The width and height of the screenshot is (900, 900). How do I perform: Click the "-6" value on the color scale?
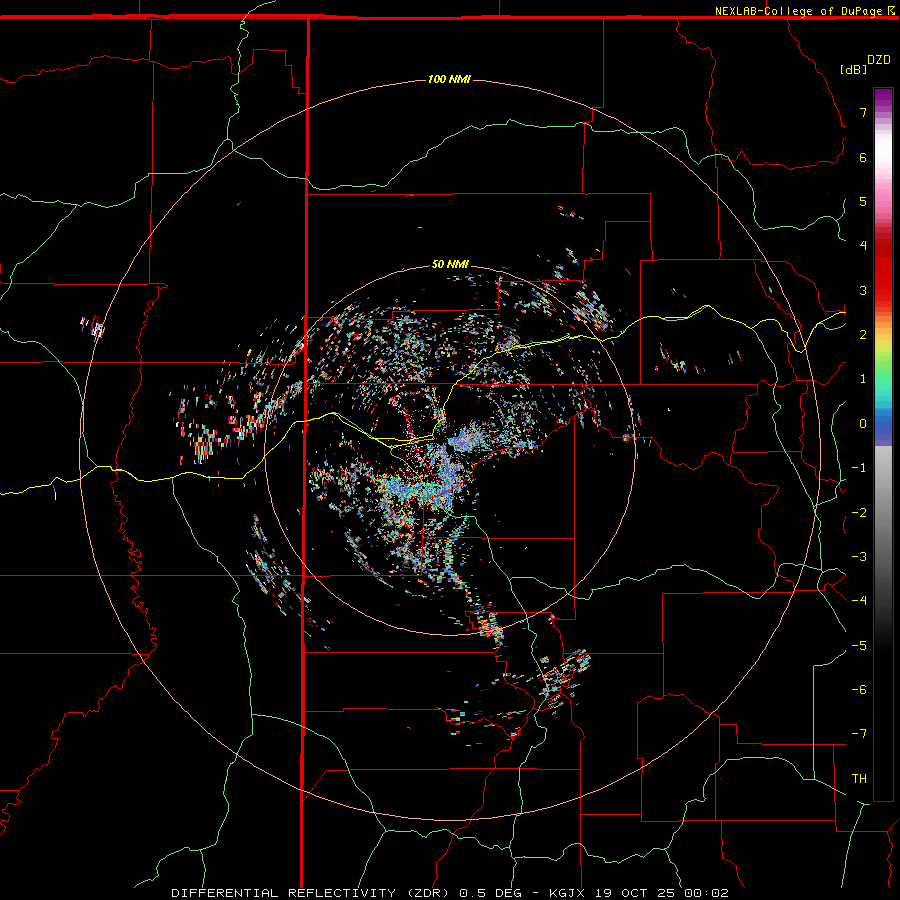tap(859, 690)
